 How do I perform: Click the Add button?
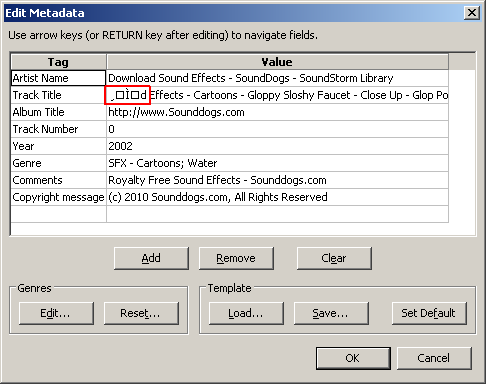coord(151,258)
